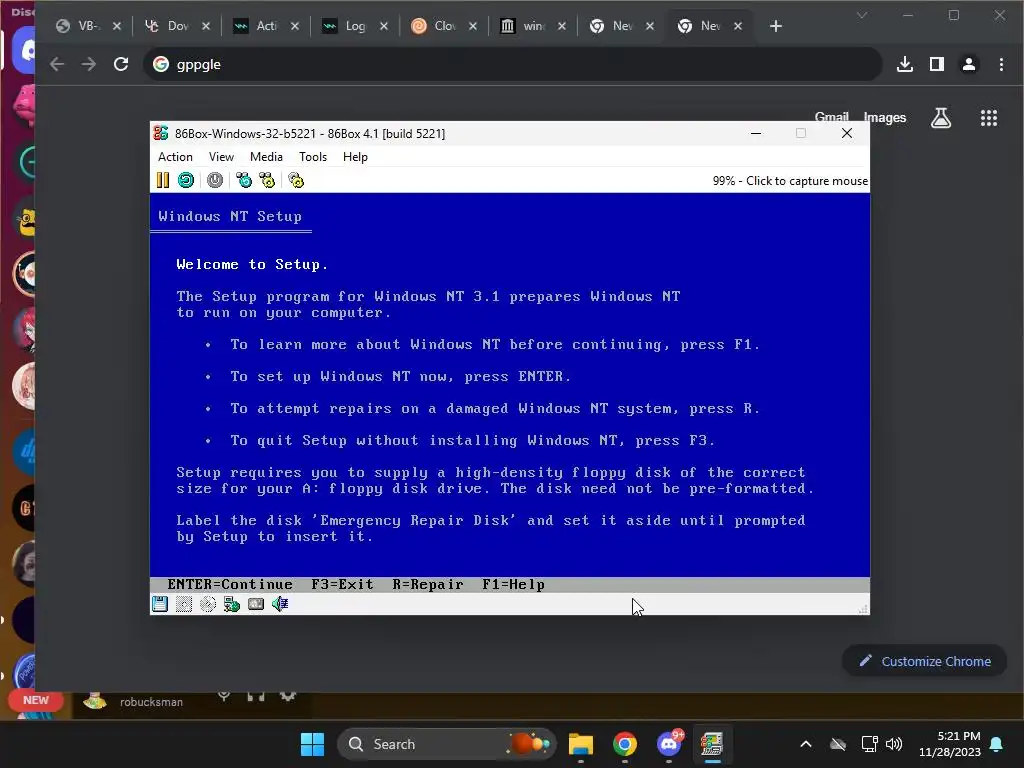The width and height of the screenshot is (1024, 768).
Task: Show hidden system tray icons
Action: pos(806,744)
